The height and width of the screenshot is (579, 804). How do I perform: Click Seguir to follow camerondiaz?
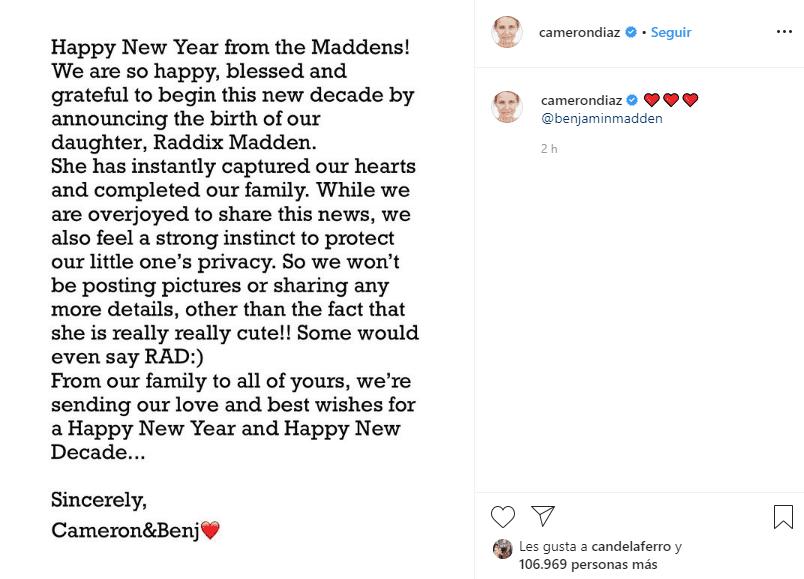click(670, 32)
